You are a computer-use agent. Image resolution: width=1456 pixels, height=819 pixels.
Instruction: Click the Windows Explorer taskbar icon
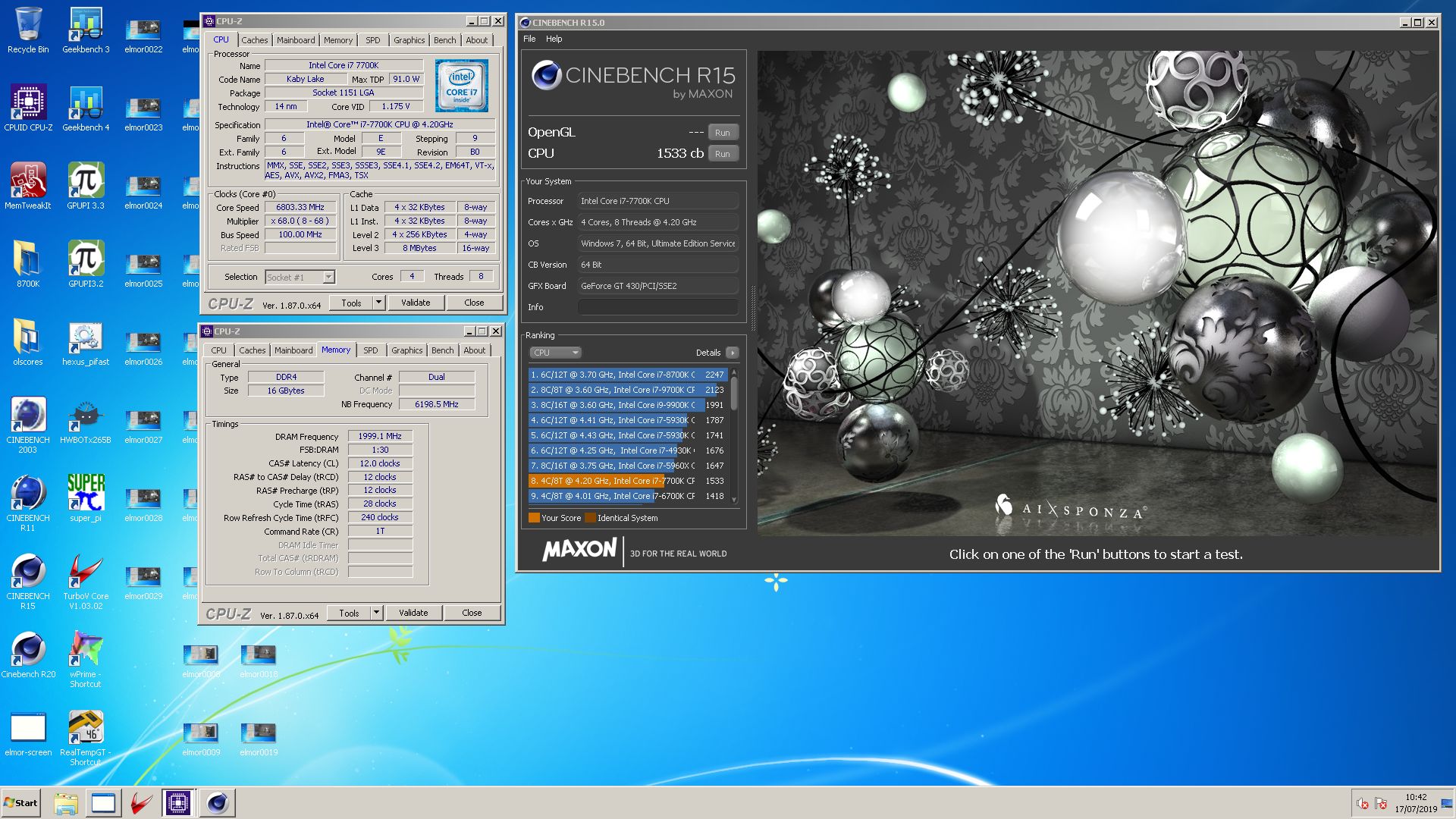66,803
